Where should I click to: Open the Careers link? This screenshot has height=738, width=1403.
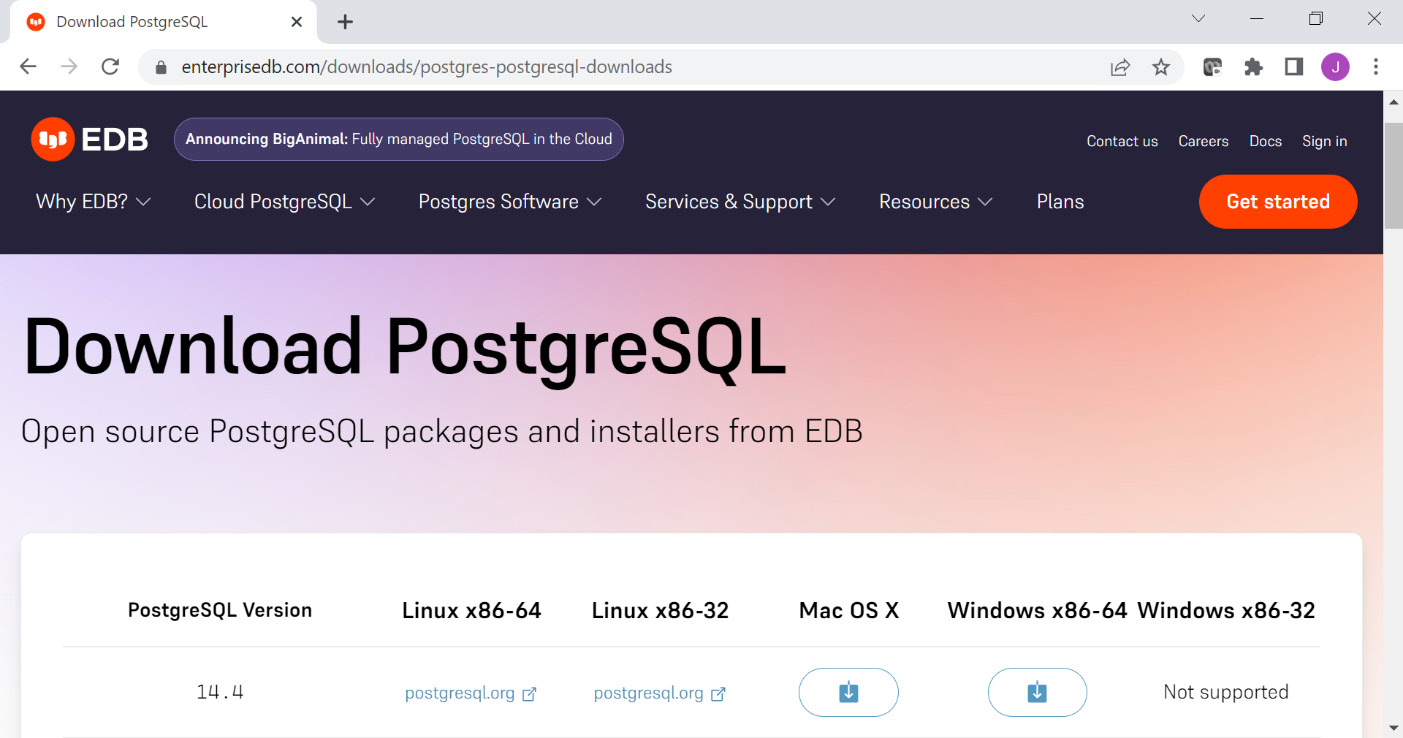coord(1203,141)
